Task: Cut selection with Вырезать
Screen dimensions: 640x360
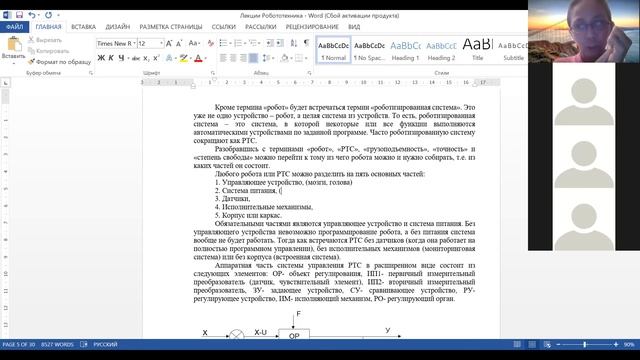Action: [45, 40]
